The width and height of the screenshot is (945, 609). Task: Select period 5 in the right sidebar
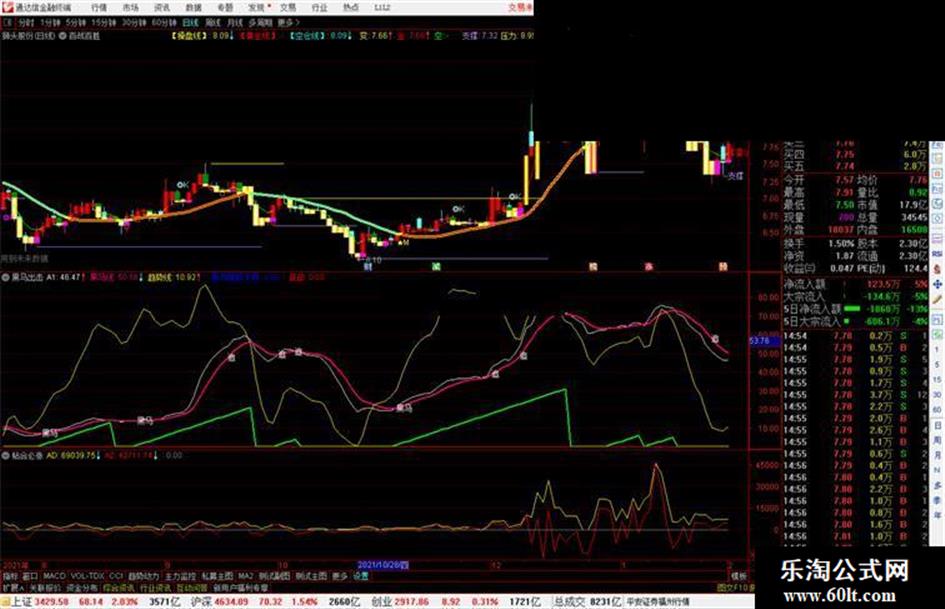point(937,364)
